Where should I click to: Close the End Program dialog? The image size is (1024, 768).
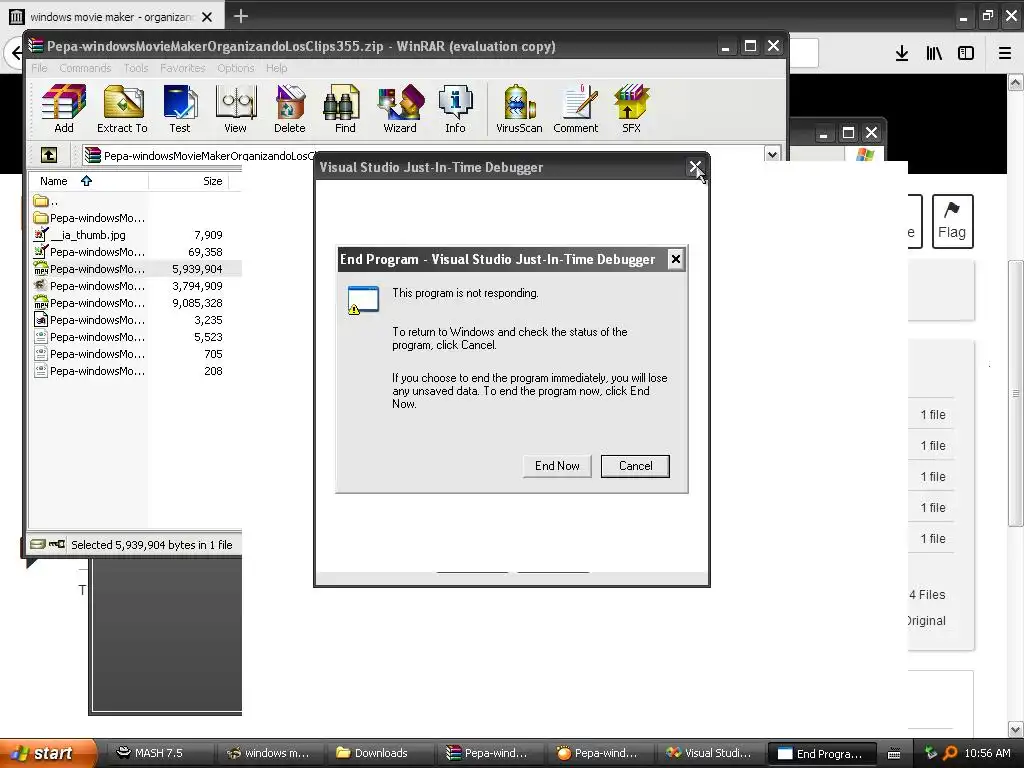tap(676, 259)
